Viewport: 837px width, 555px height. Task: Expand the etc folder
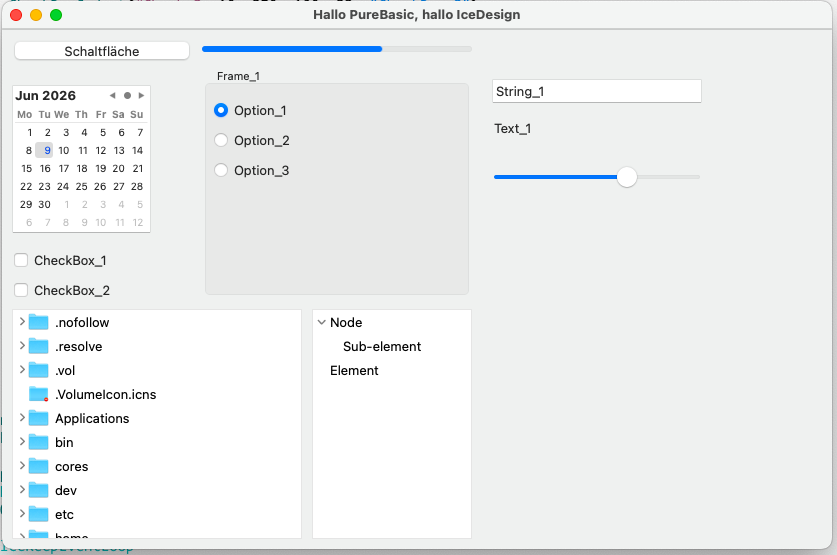point(22,514)
